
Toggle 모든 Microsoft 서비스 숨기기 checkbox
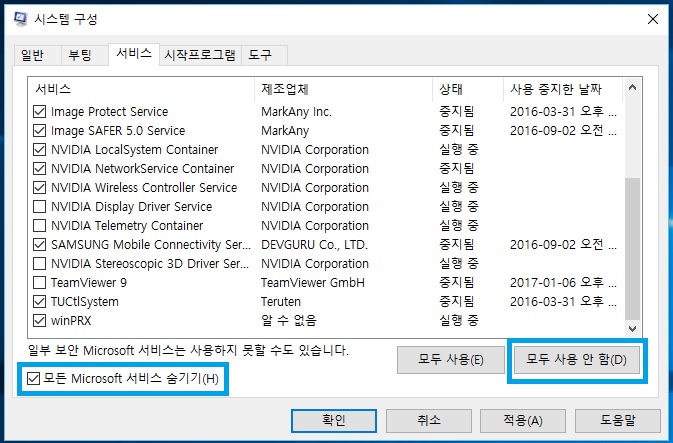point(35,378)
